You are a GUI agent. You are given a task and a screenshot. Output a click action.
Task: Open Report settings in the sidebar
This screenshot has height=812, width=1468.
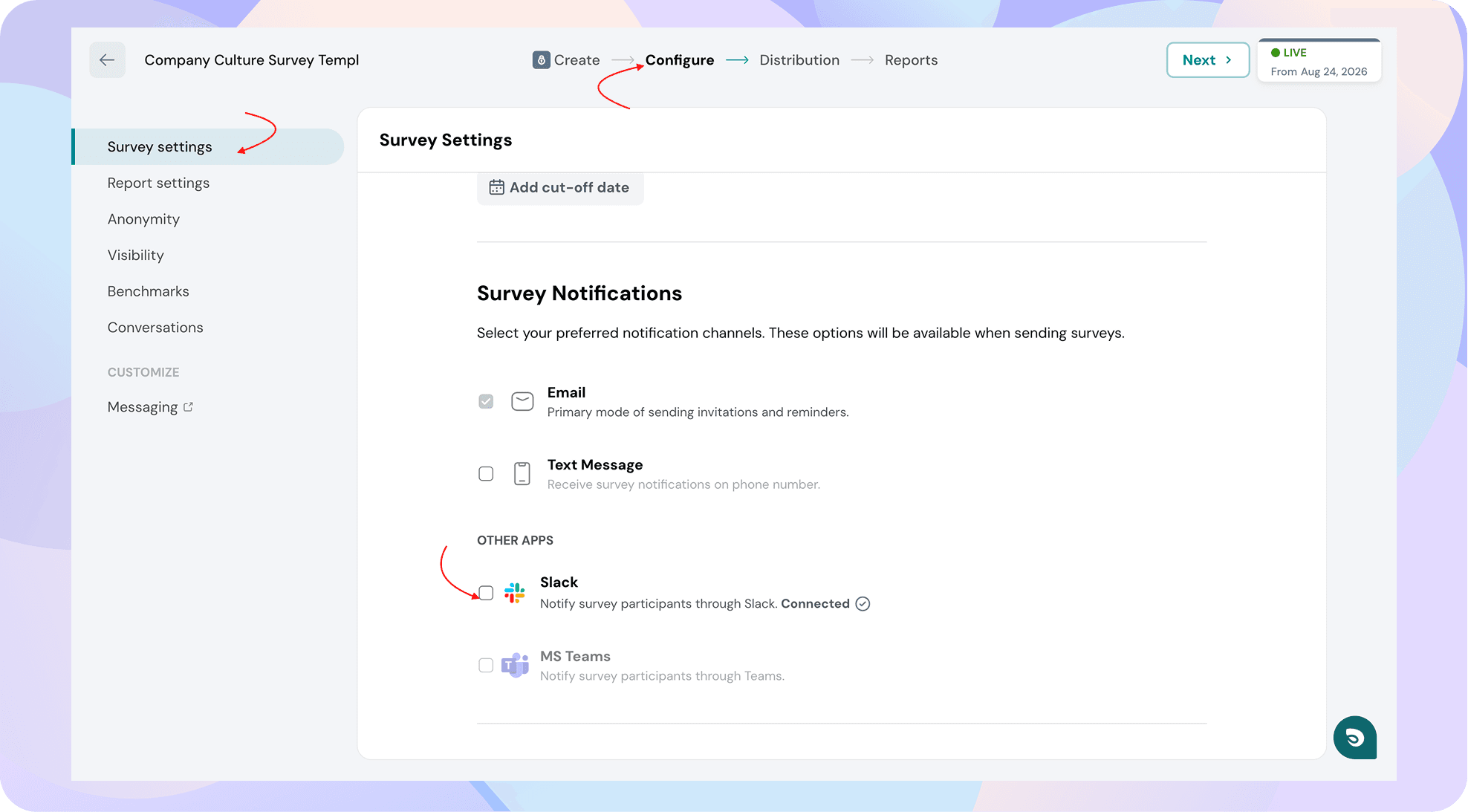(x=158, y=183)
